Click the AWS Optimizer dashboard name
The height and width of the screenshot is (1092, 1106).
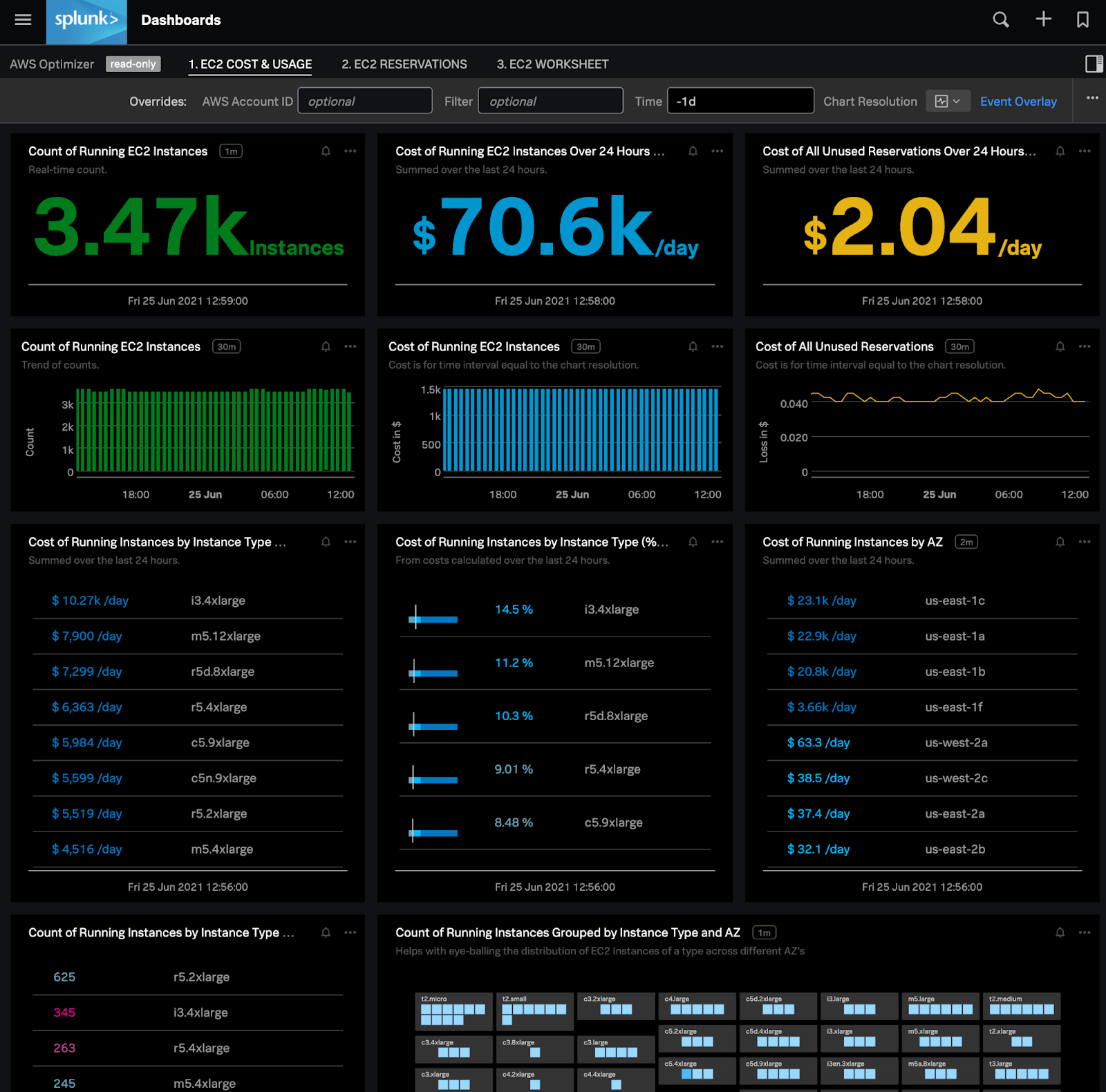coord(52,64)
